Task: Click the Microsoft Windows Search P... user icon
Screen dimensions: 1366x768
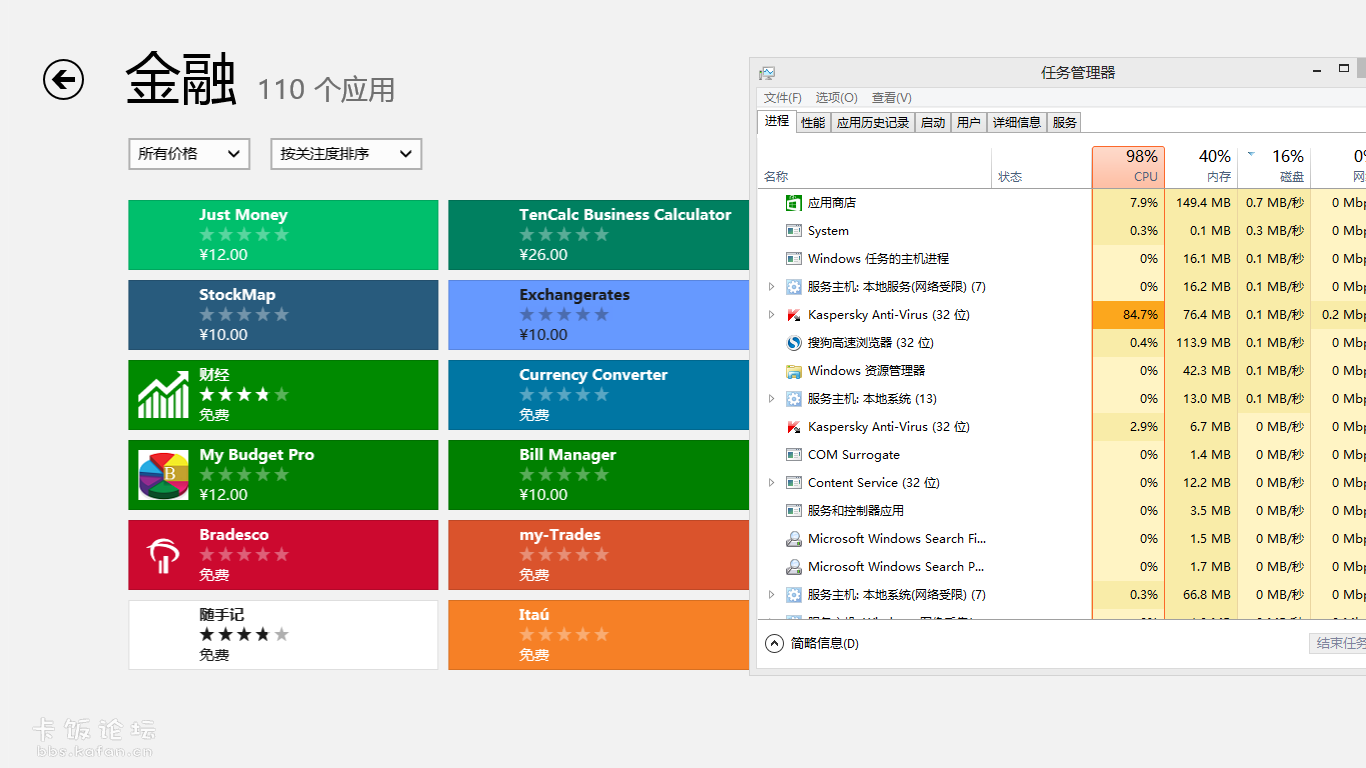Action: (794, 566)
